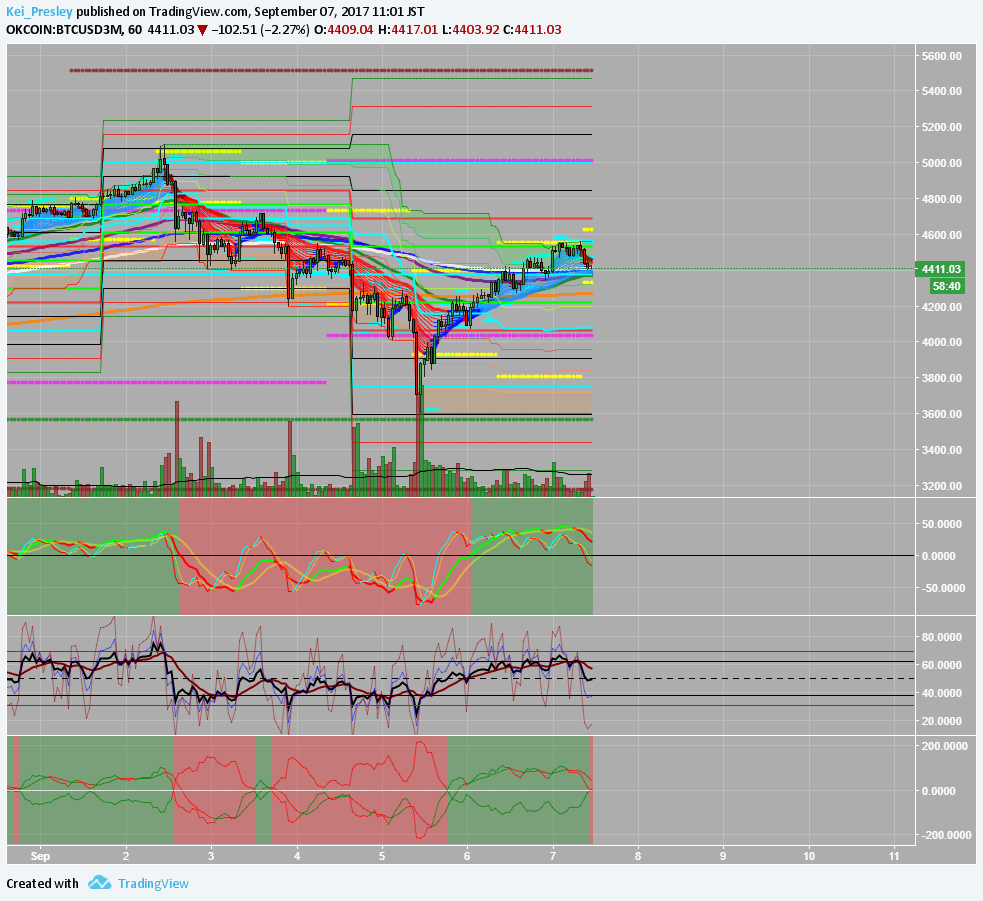The height and width of the screenshot is (901, 983).
Task: Click the 5200.00 price axis label
Action: [941, 127]
